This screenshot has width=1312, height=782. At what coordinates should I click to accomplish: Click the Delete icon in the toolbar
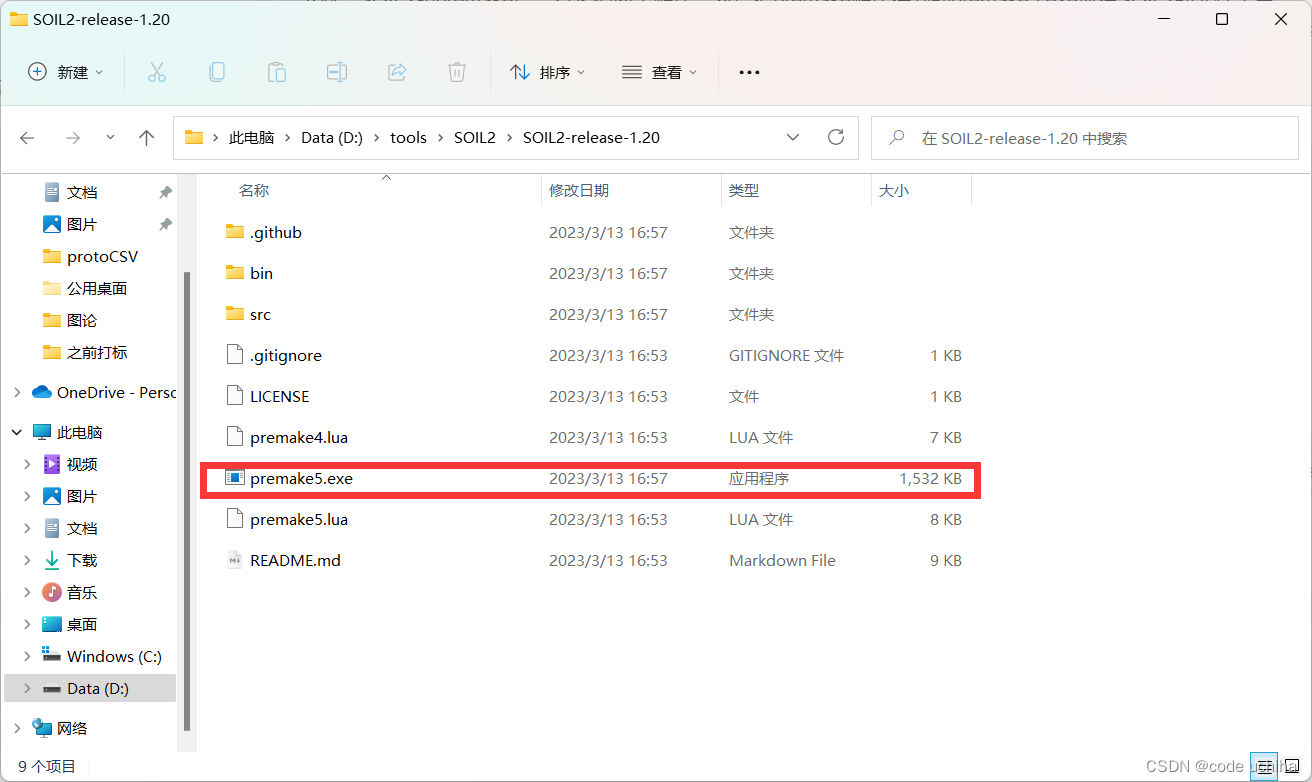[x=457, y=71]
